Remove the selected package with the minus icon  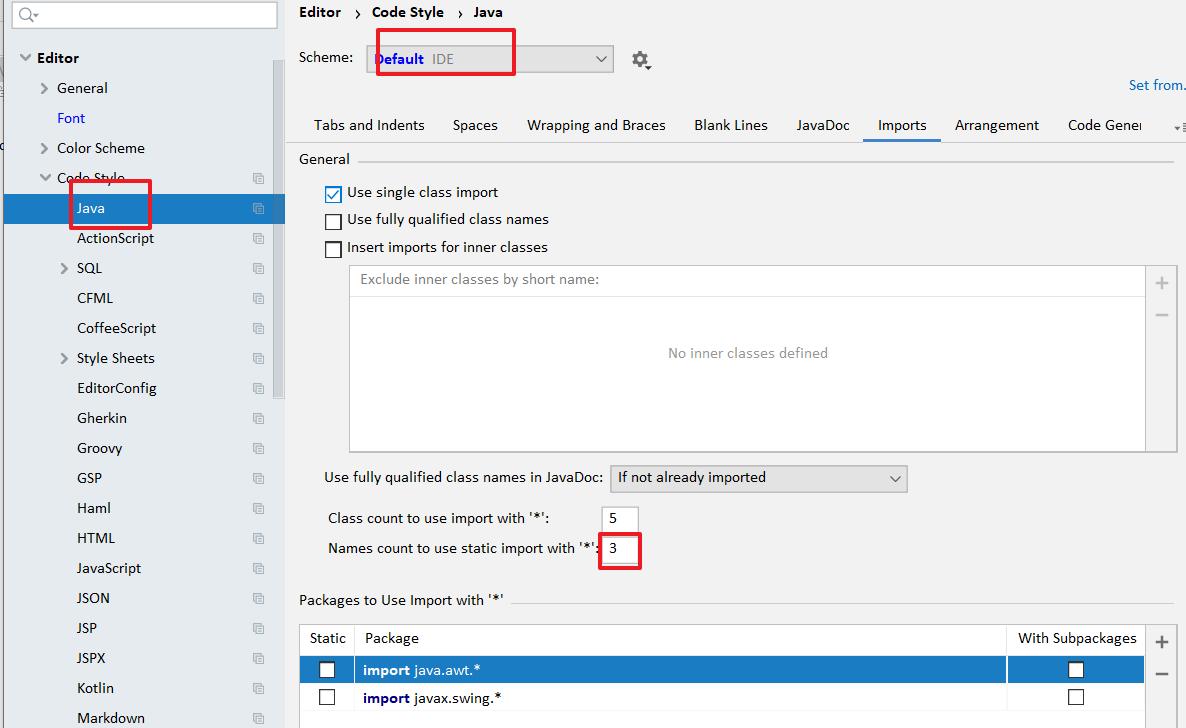point(1161,674)
